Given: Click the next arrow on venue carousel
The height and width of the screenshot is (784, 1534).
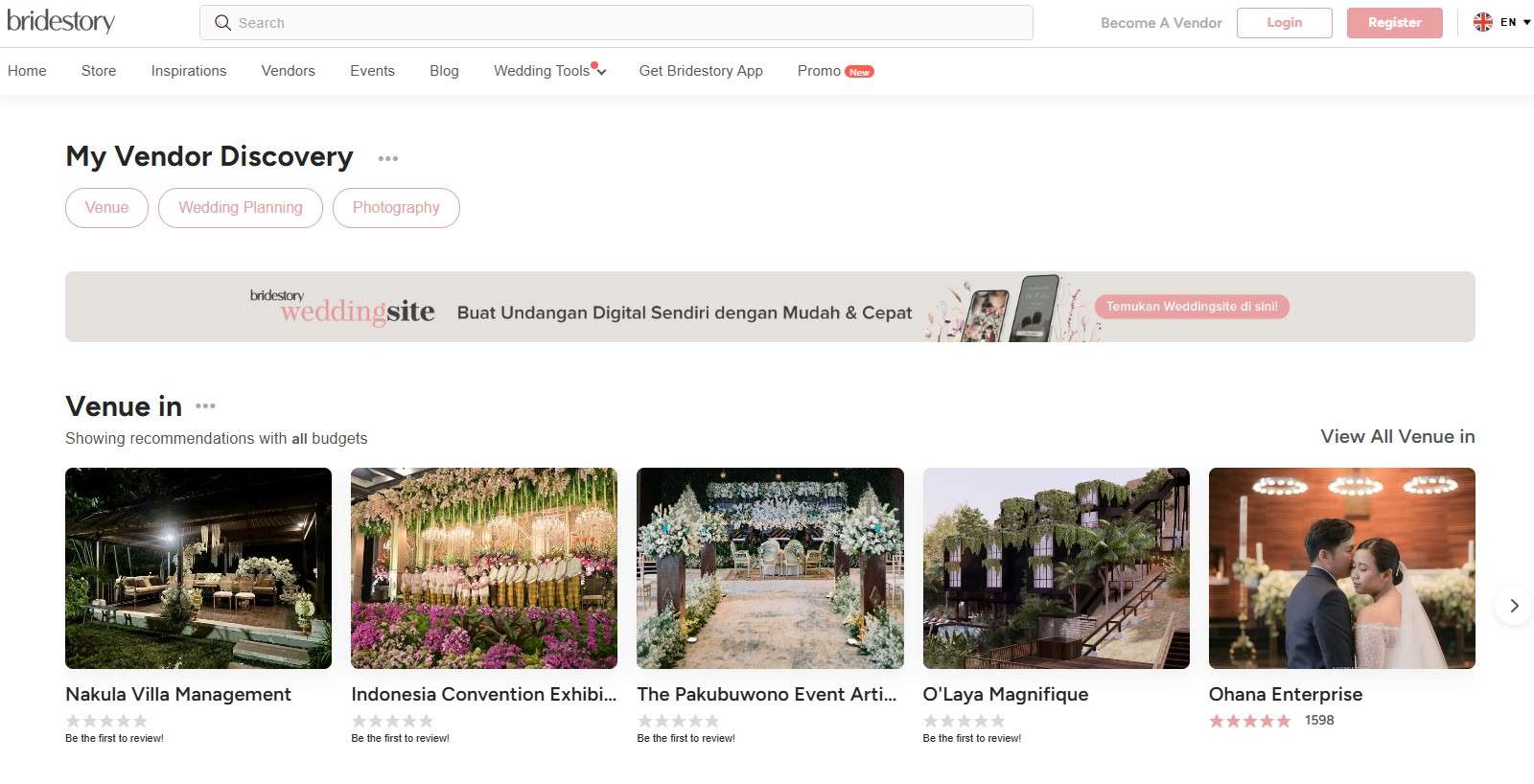Looking at the screenshot, I should 1514,606.
